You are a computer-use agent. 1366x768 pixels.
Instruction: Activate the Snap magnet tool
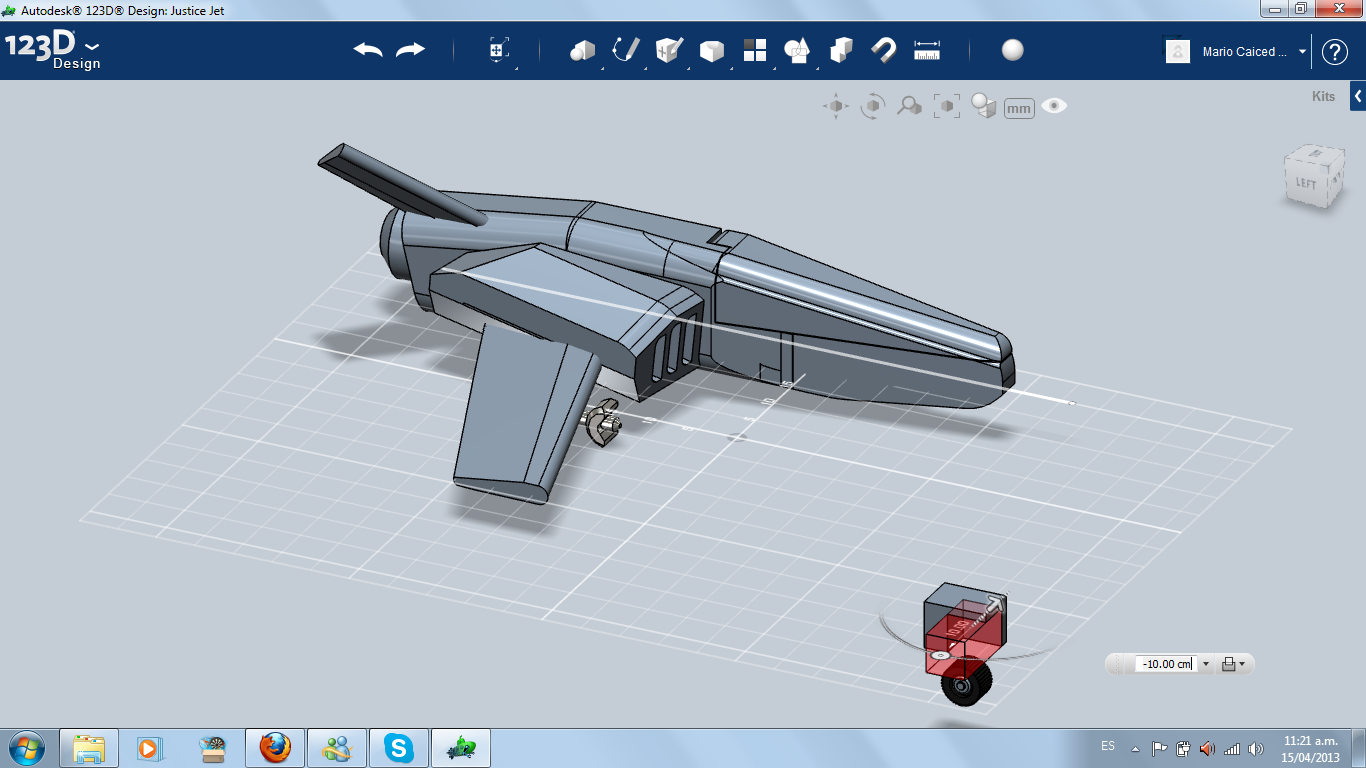click(884, 50)
